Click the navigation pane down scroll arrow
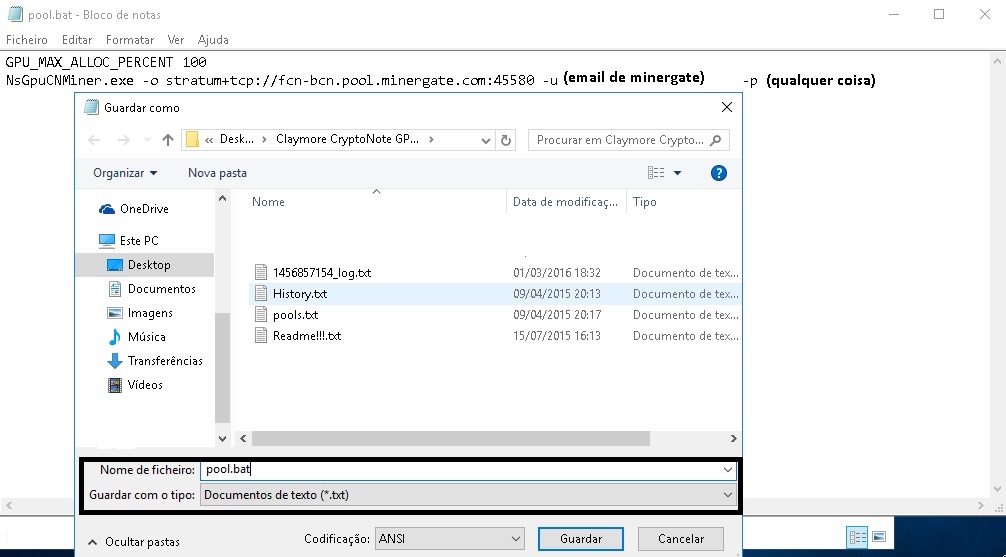The image size is (1006, 557). click(x=223, y=439)
